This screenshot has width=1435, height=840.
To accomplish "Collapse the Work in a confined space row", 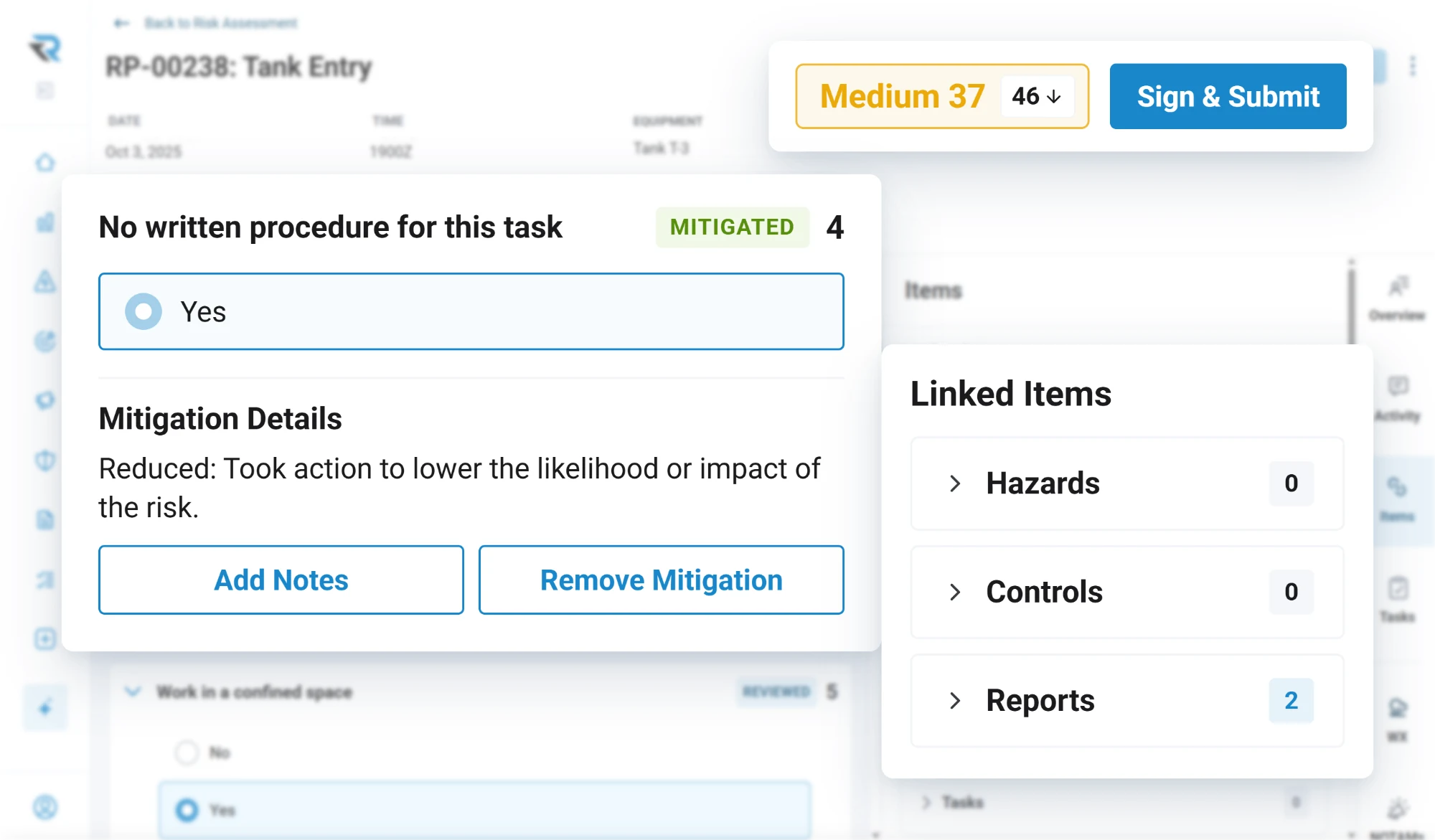I will (x=132, y=692).
